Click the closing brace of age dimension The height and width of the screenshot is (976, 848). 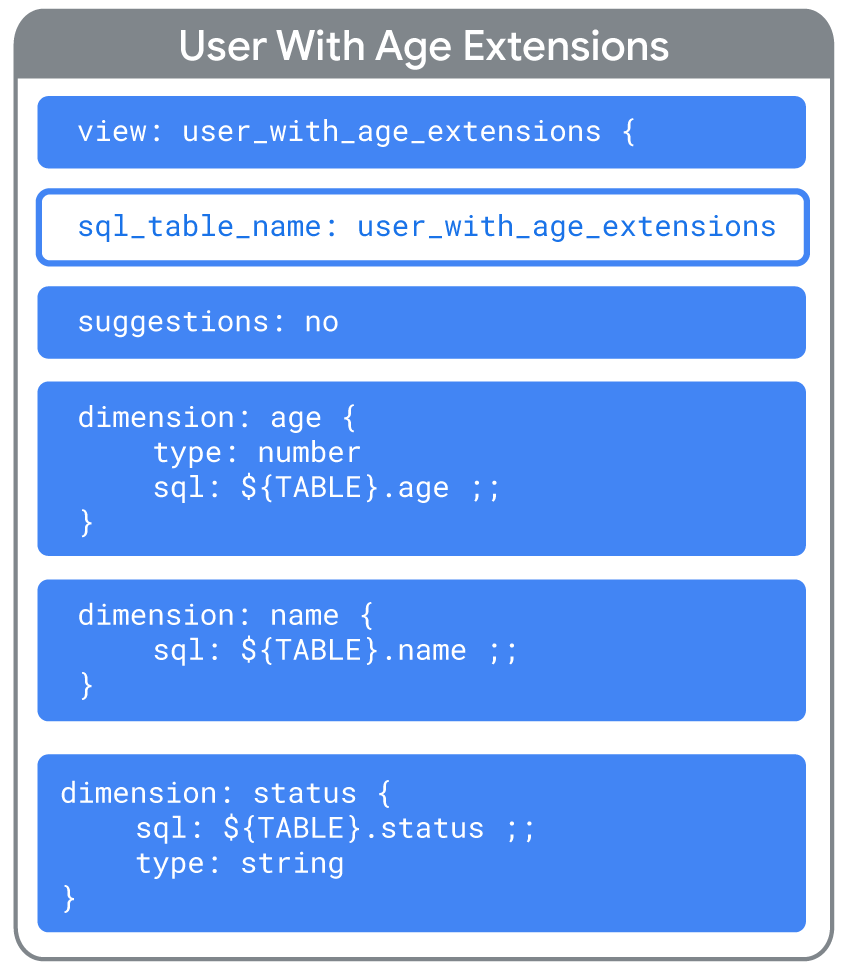[86, 522]
